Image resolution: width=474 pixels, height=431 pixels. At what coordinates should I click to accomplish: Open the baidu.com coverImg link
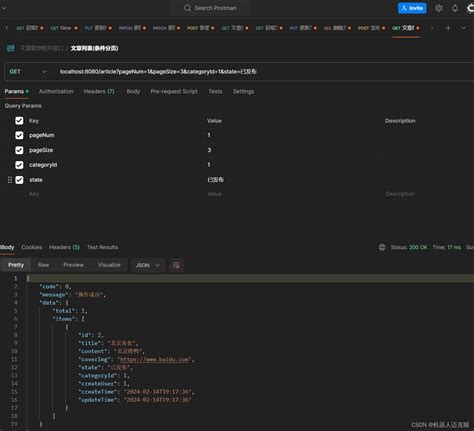(x=154, y=359)
